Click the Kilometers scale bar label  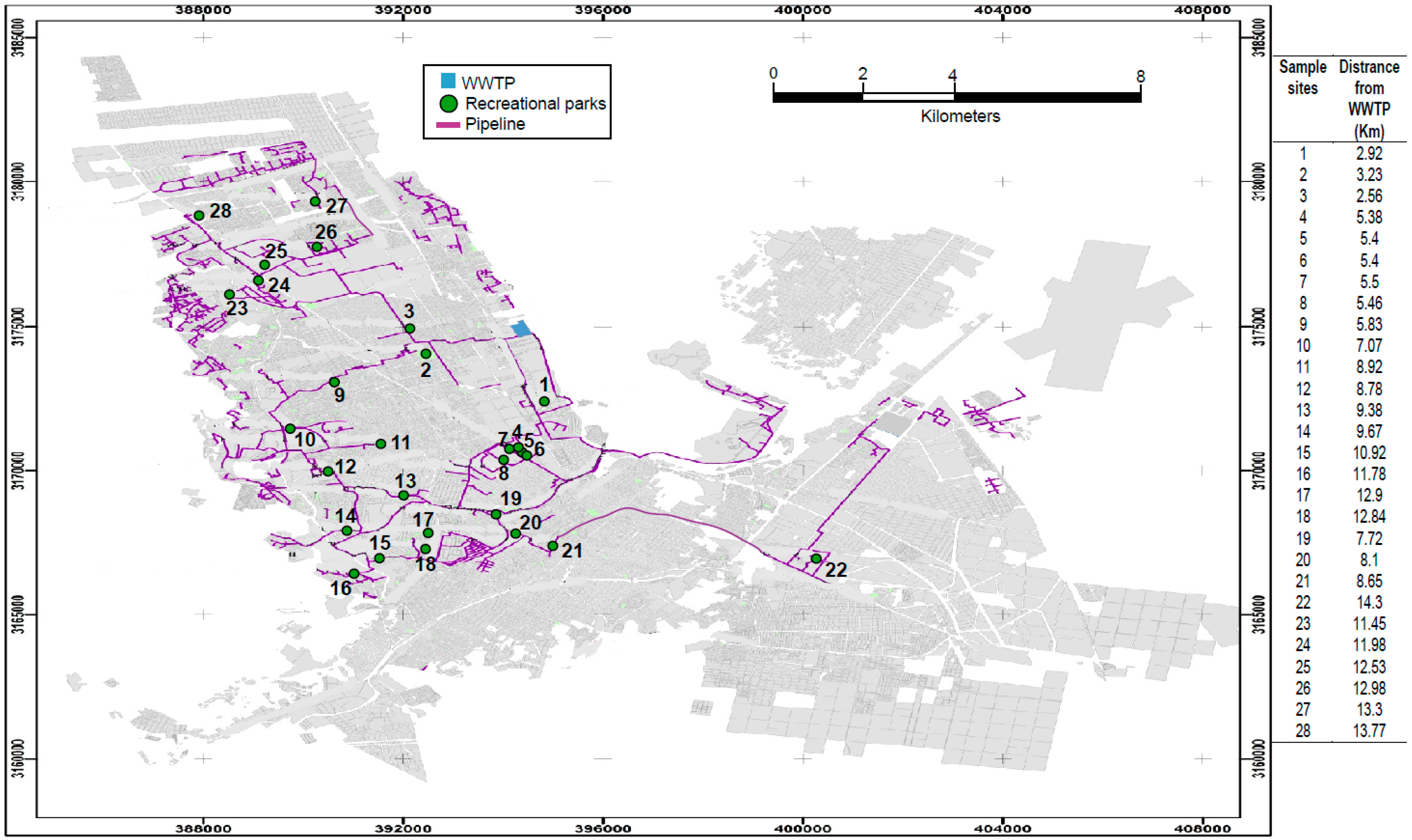point(960,117)
